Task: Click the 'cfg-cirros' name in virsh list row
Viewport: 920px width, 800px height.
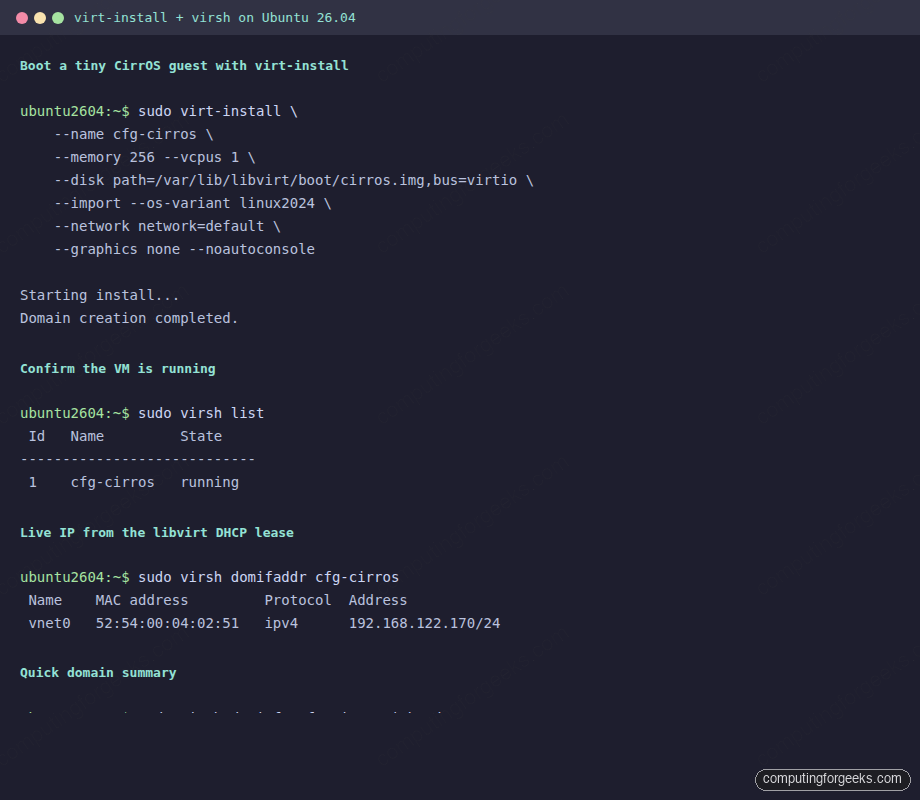Action: [x=113, y=482]
